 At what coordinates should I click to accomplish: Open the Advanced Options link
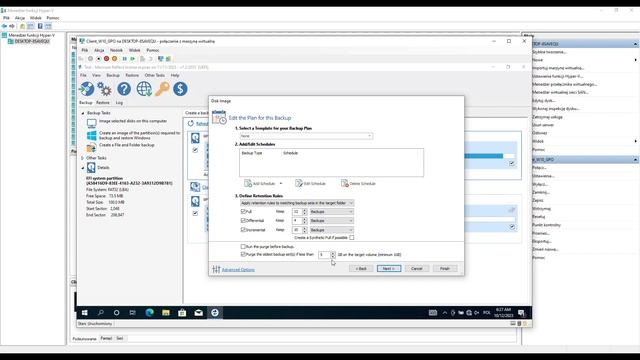coord(238,270)
